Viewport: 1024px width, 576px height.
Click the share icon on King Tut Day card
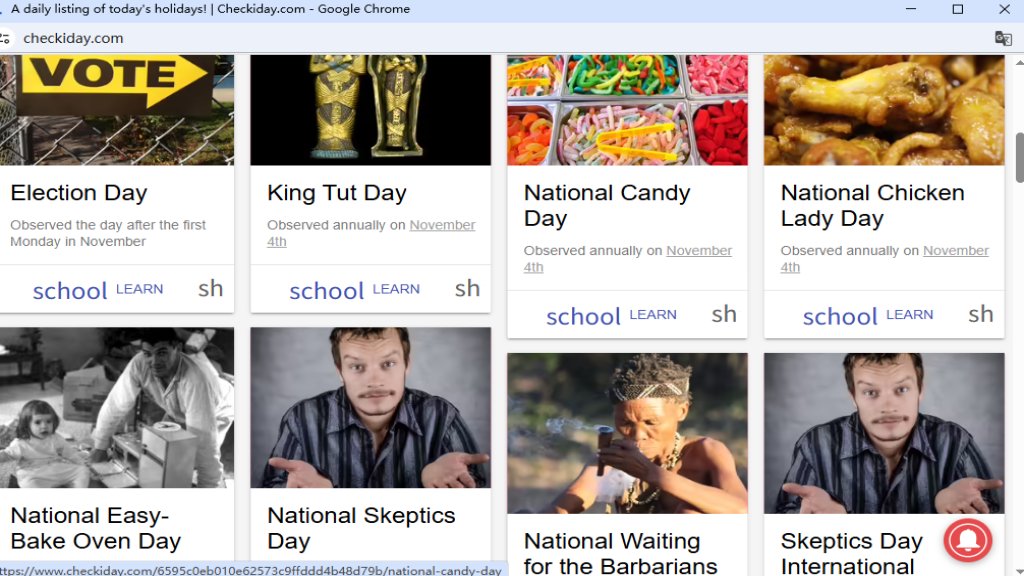[468, 289]
